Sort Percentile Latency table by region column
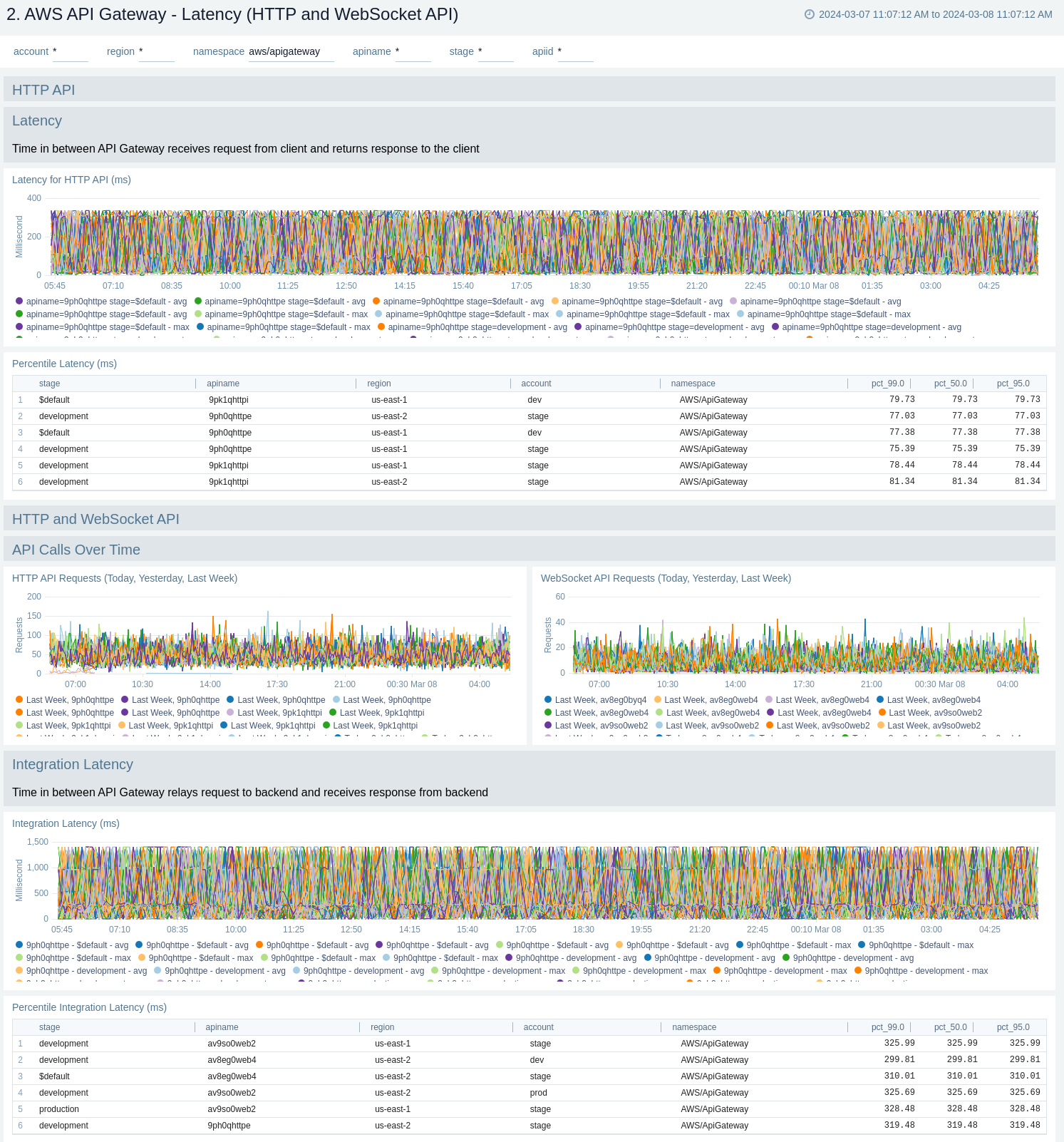 [x=379, y=384]
